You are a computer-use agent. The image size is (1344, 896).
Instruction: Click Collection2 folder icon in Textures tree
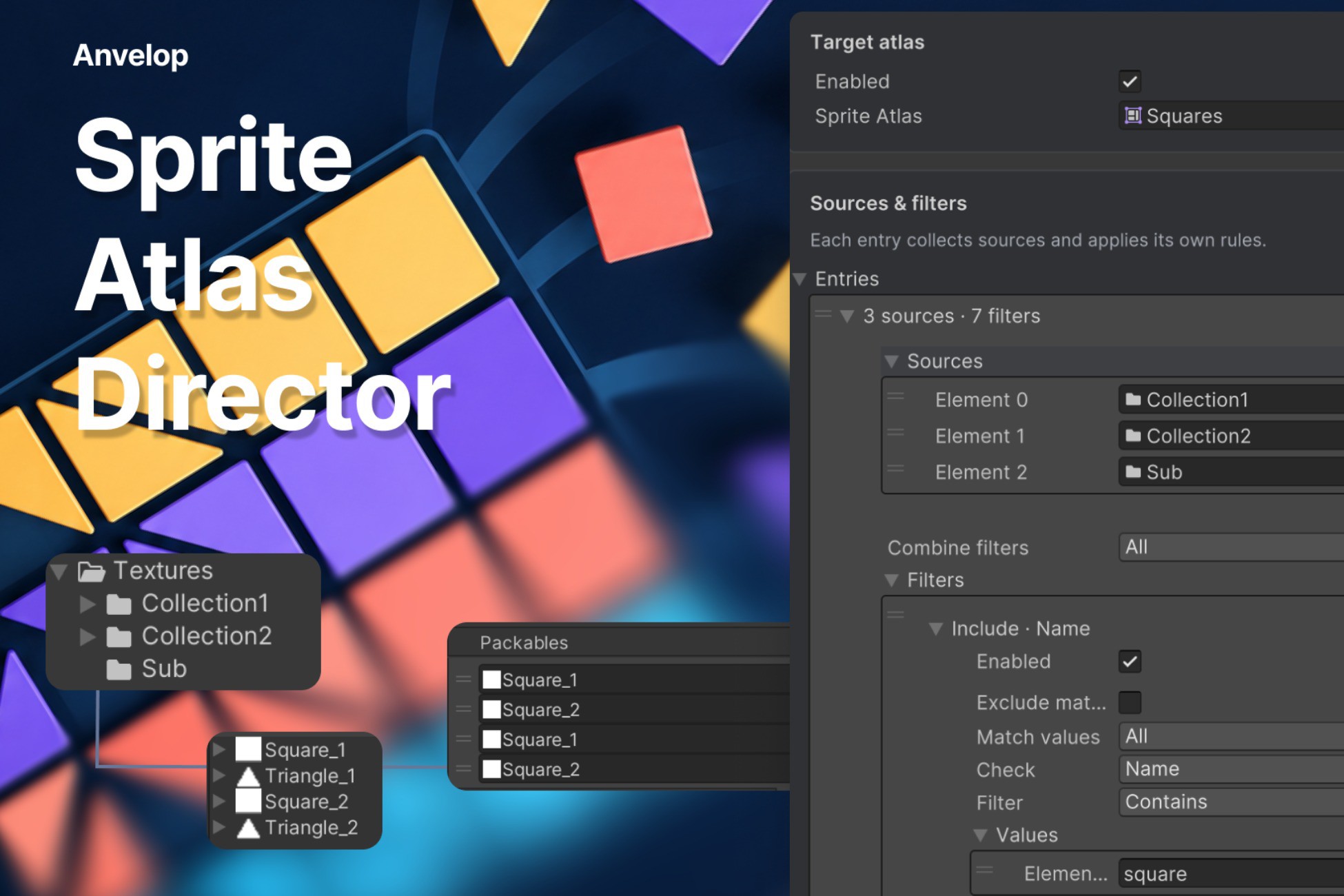(x=119, y=637)
